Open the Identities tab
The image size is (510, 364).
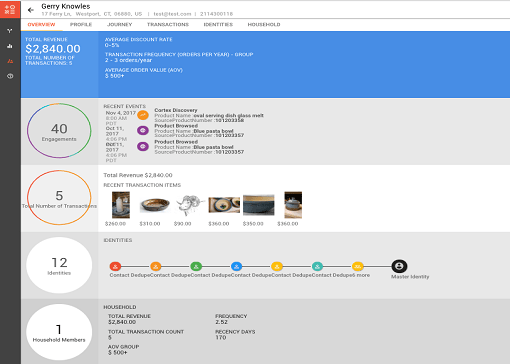tap(218, 24)
